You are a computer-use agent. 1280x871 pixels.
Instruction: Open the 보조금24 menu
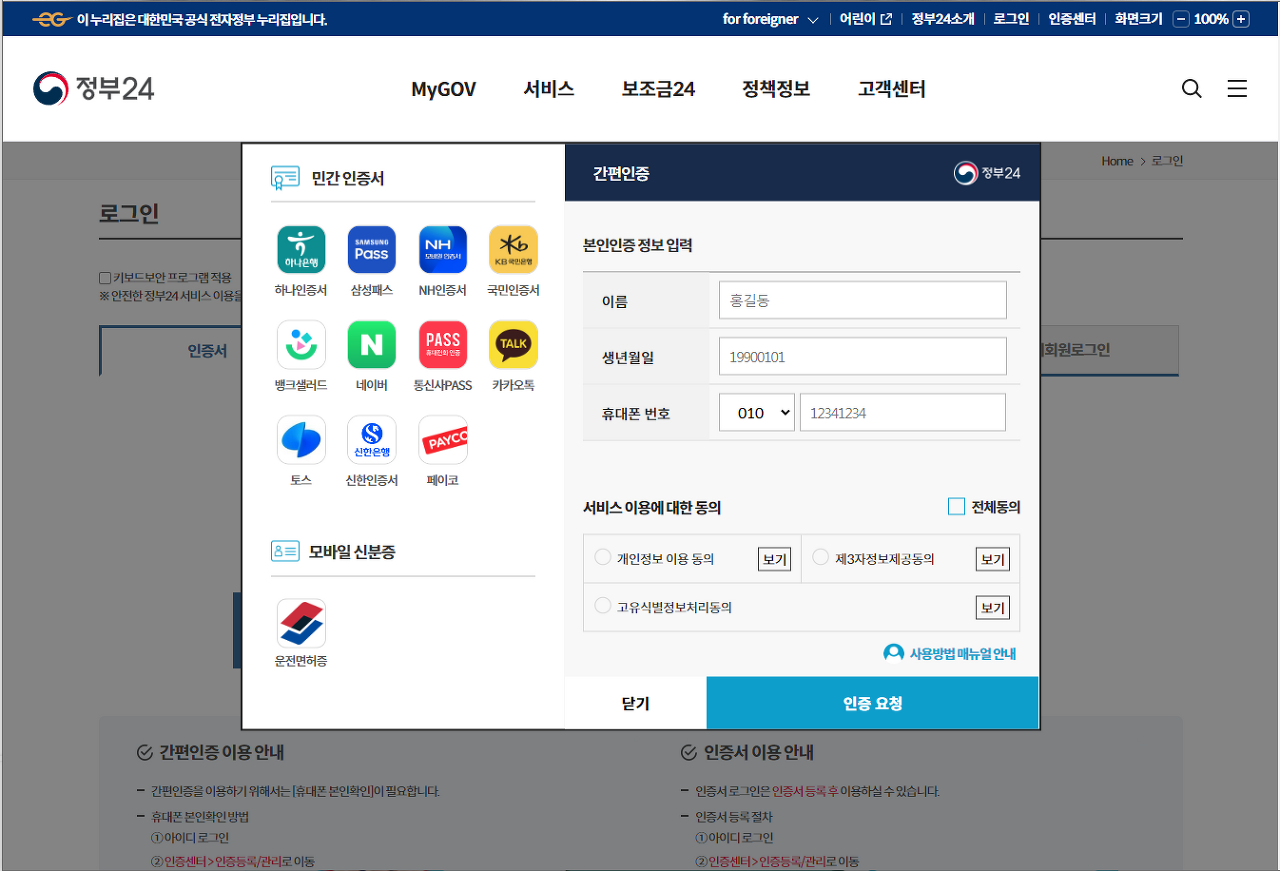click(x=658, y=89)
